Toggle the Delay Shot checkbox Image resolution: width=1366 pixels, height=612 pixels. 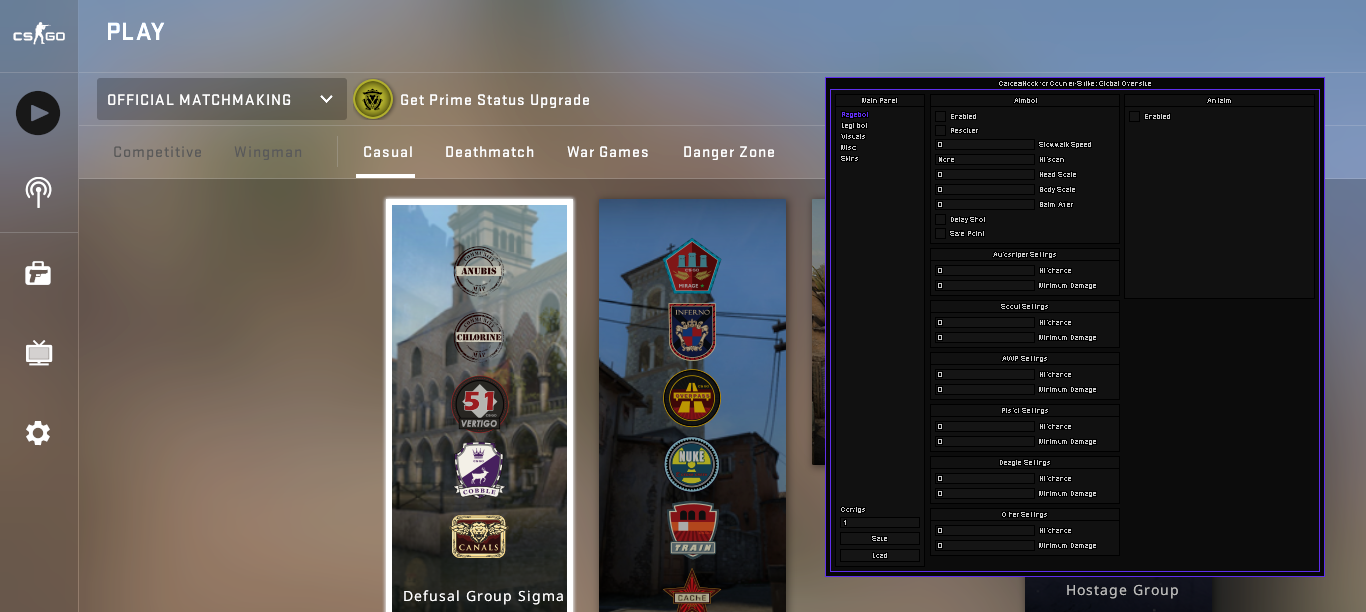(940, 220)
